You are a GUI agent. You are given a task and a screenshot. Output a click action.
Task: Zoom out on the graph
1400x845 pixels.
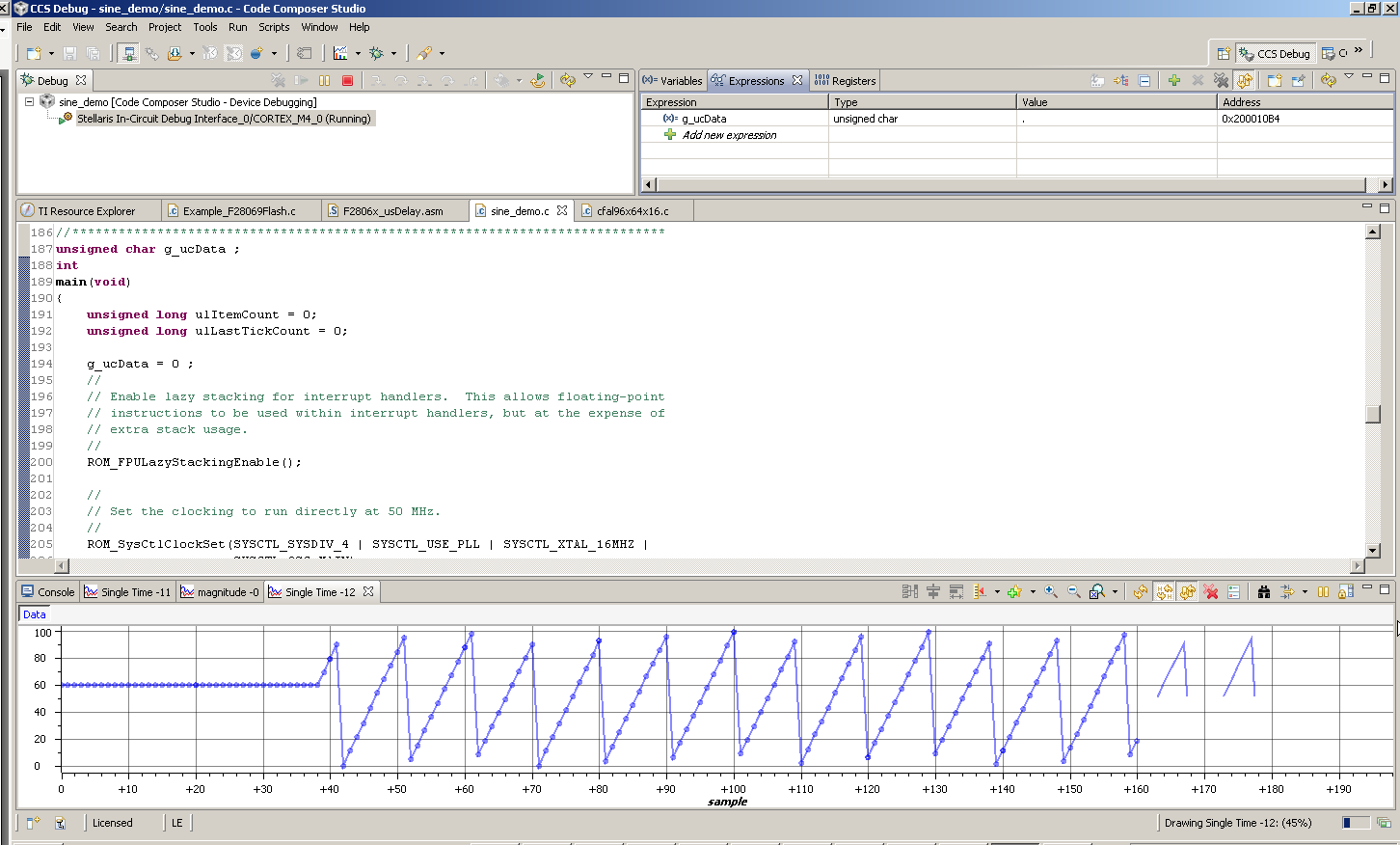(1073, 592)
